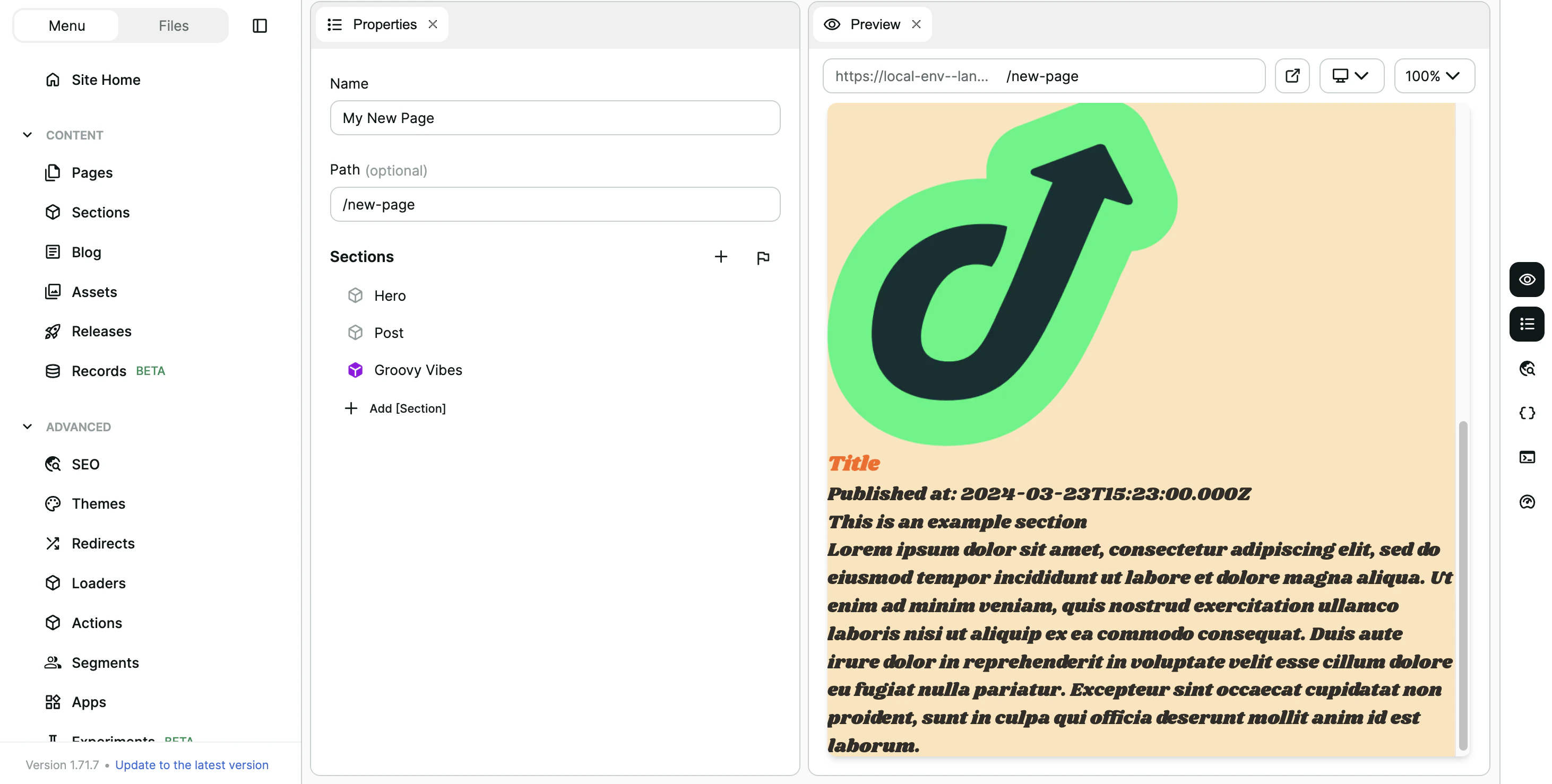Collapse the CONTENT section in the sidebar
Image resolution: width=1552 pixels, height=784 pixels.
click(x=27, y=135)
